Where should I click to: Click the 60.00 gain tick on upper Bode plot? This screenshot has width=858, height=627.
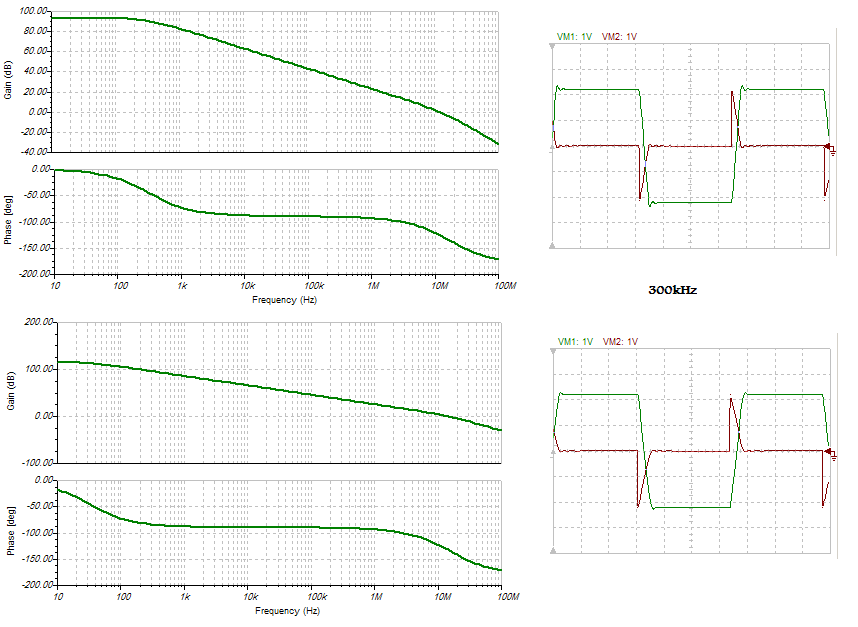35,51
